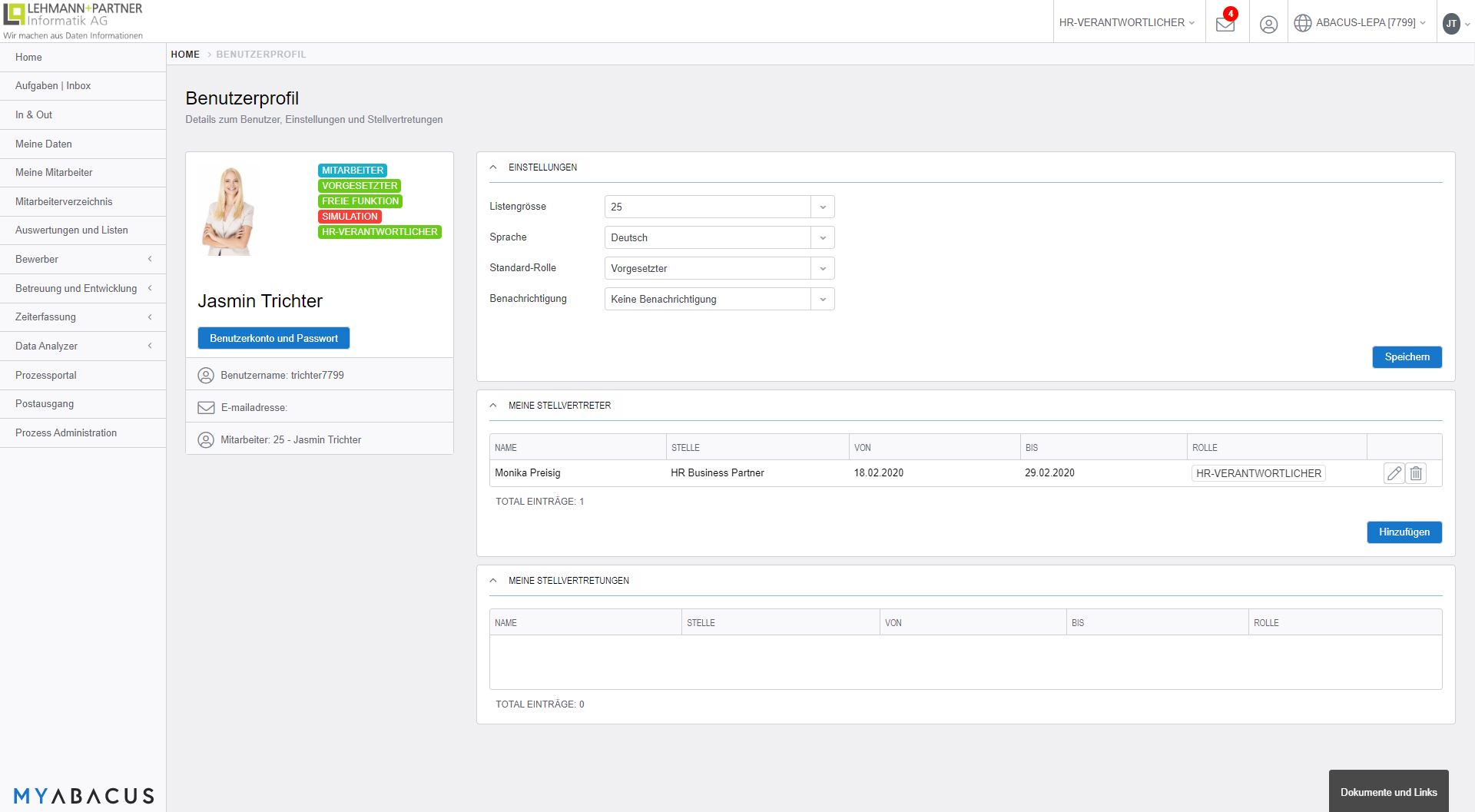This screenshot has width=1475, height=812.
Task: Open the Dokumente und Links panel
Action: click(1388, 792)
